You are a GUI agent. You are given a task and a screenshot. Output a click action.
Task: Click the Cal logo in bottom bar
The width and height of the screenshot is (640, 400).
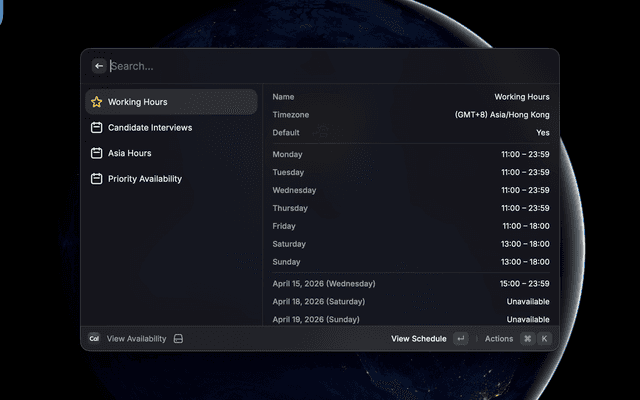pos(94,339)
